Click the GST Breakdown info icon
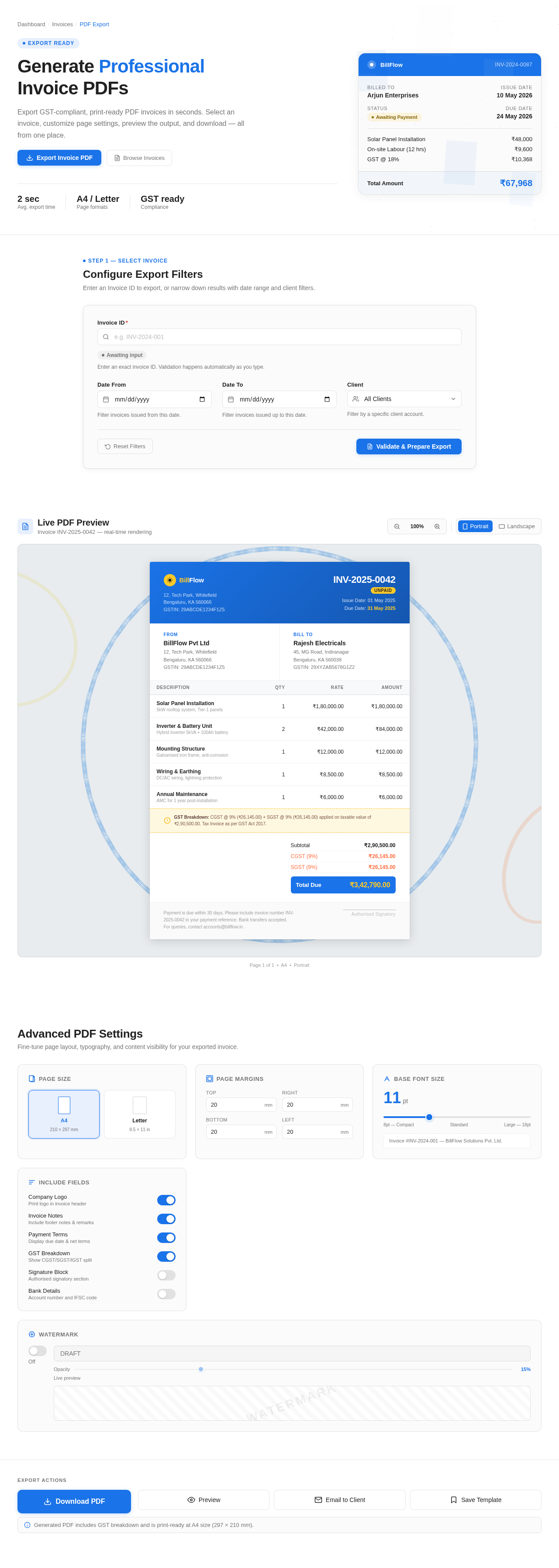This screenshot has width=559, height=1568. pos(167,820)
